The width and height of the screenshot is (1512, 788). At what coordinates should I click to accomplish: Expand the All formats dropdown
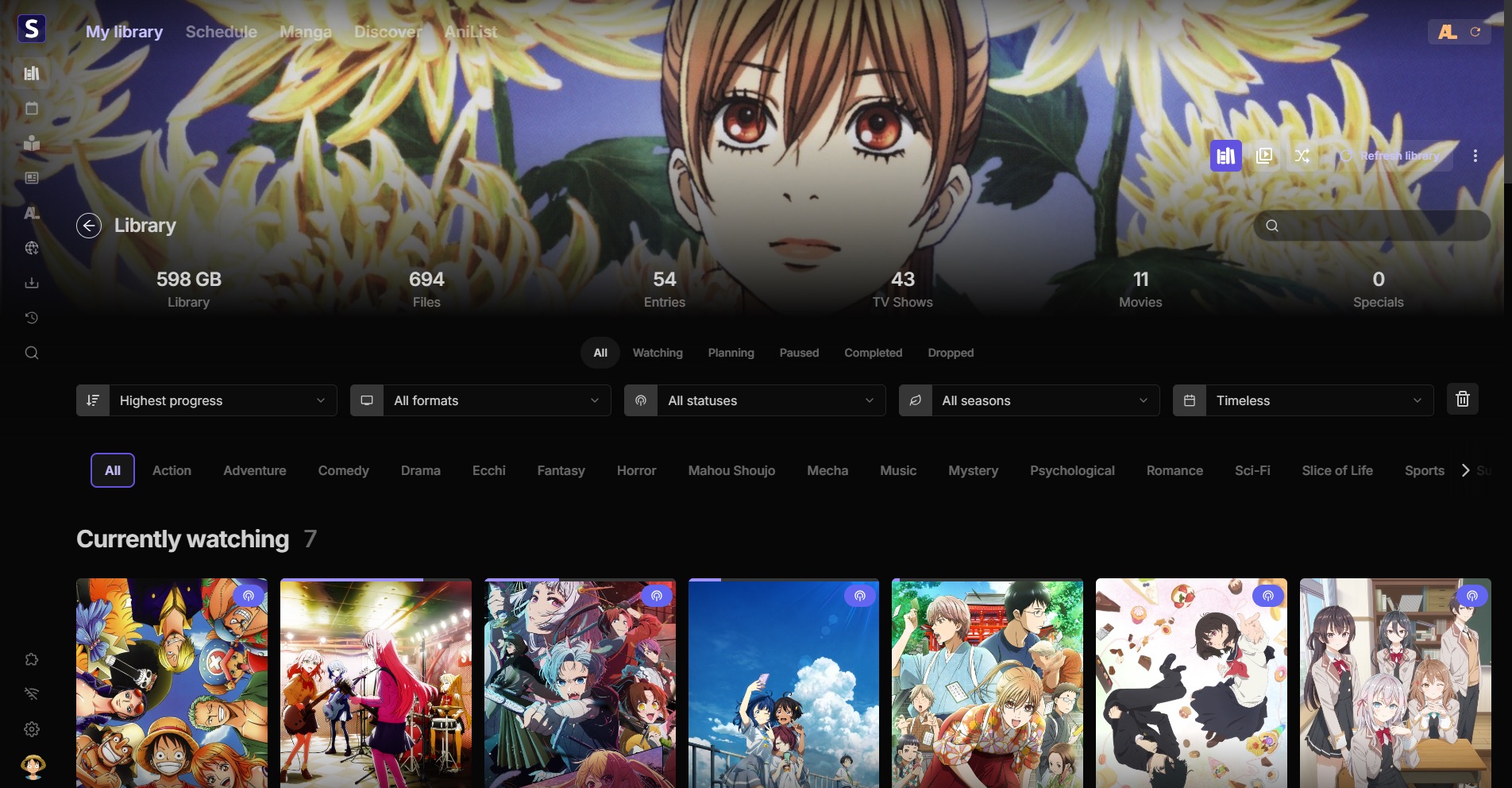click(480, 400)
